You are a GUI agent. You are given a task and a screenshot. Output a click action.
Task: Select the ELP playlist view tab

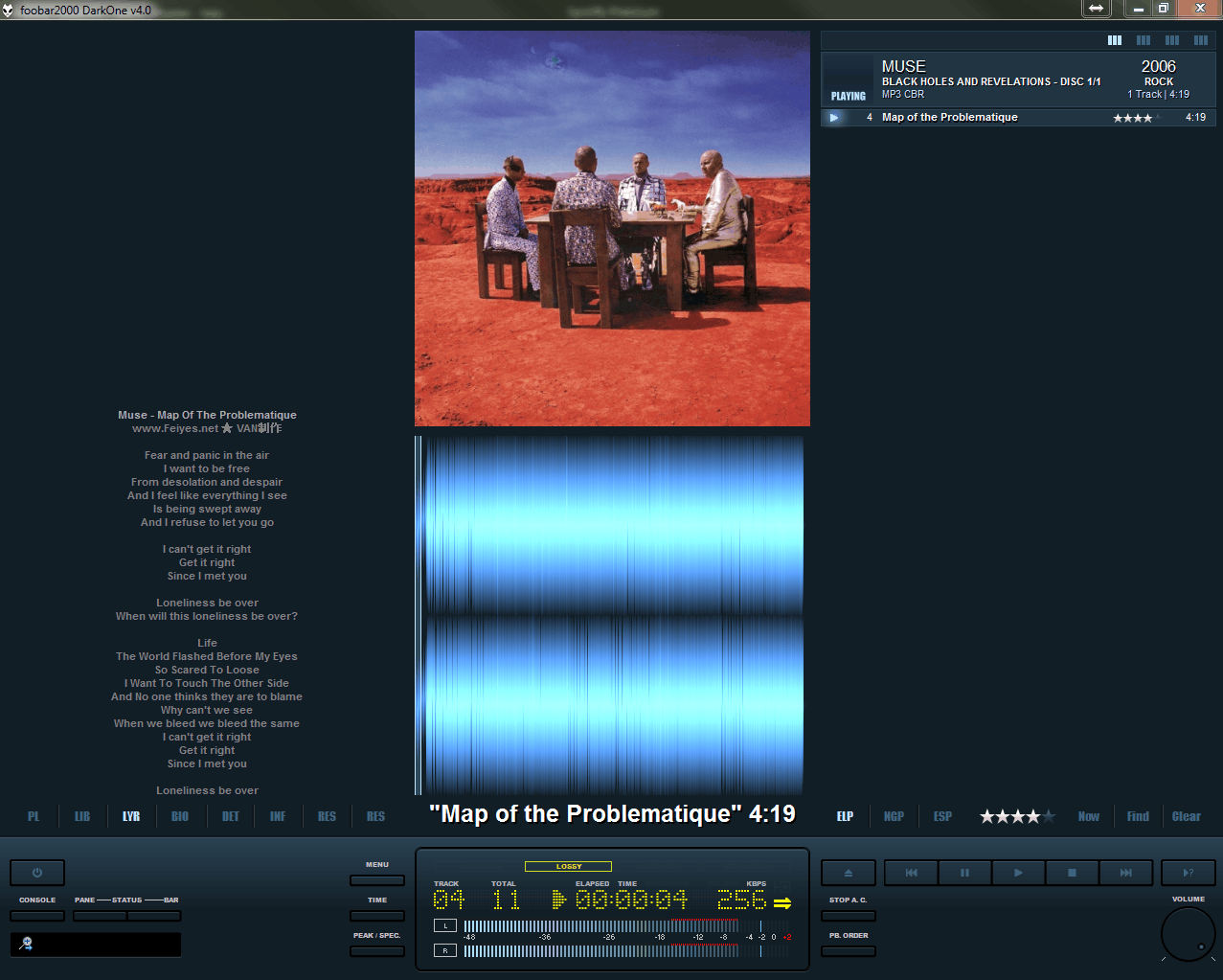[x=845, y=816]
